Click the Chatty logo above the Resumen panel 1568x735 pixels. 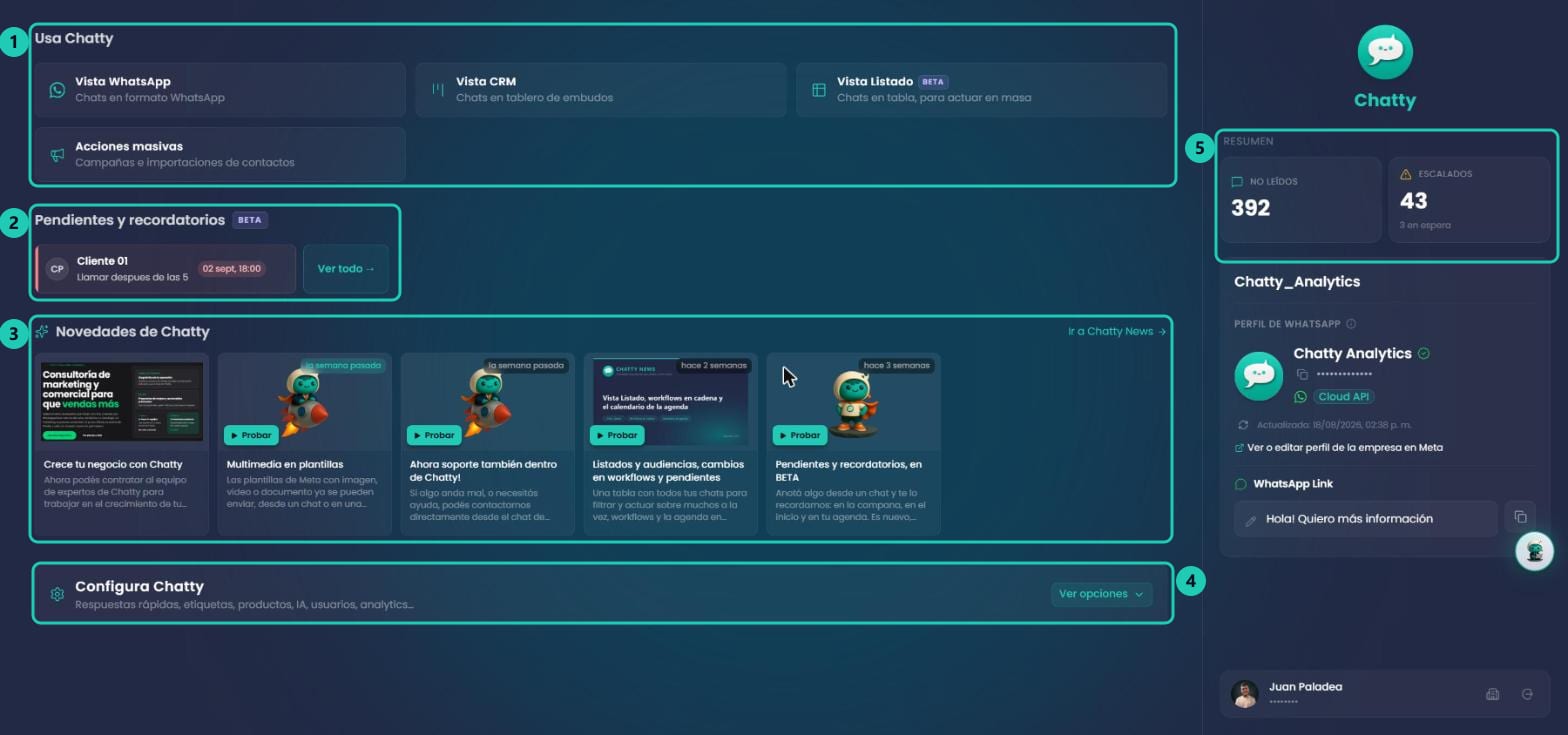pos(1385,53)
